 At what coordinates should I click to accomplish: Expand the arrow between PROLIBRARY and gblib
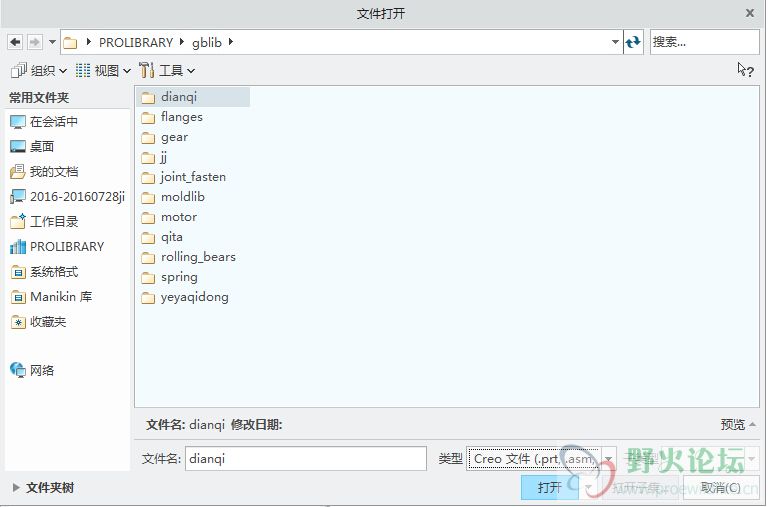(182, 42)
